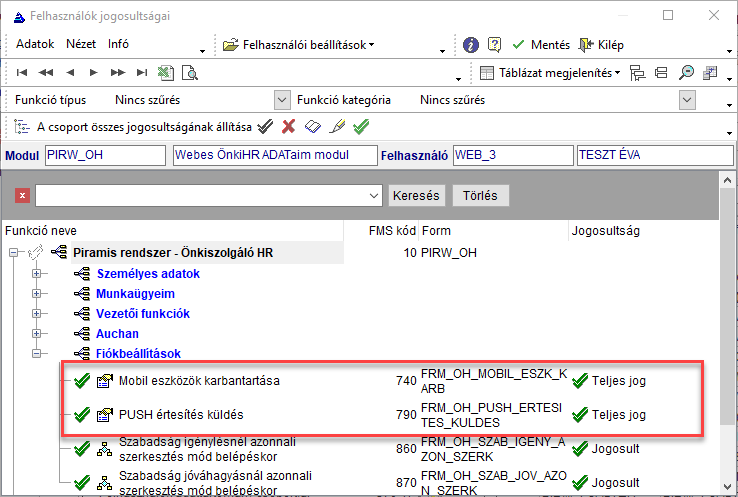Toggle permission check for Mobil eszközök karbantartása
The height and width of the screenshot is (497, 738).
click(x=82, y=381)
